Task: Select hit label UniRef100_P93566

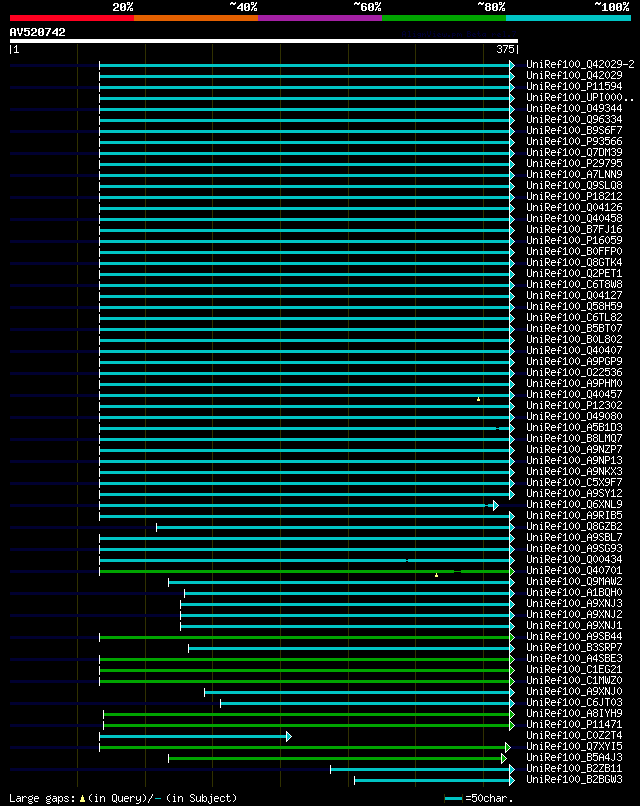Action: point(574,141)
